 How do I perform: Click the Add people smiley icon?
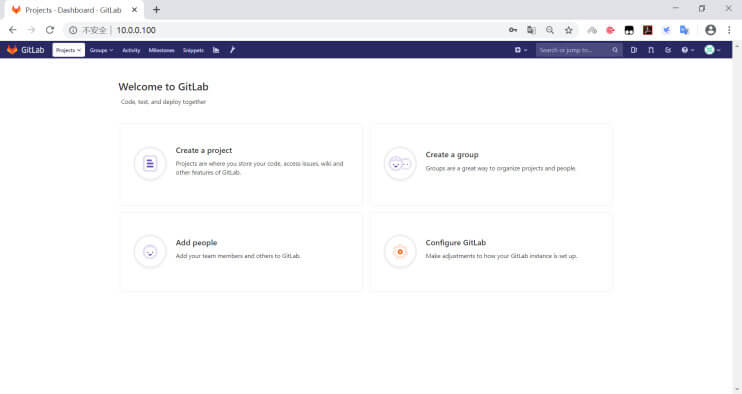150,252
